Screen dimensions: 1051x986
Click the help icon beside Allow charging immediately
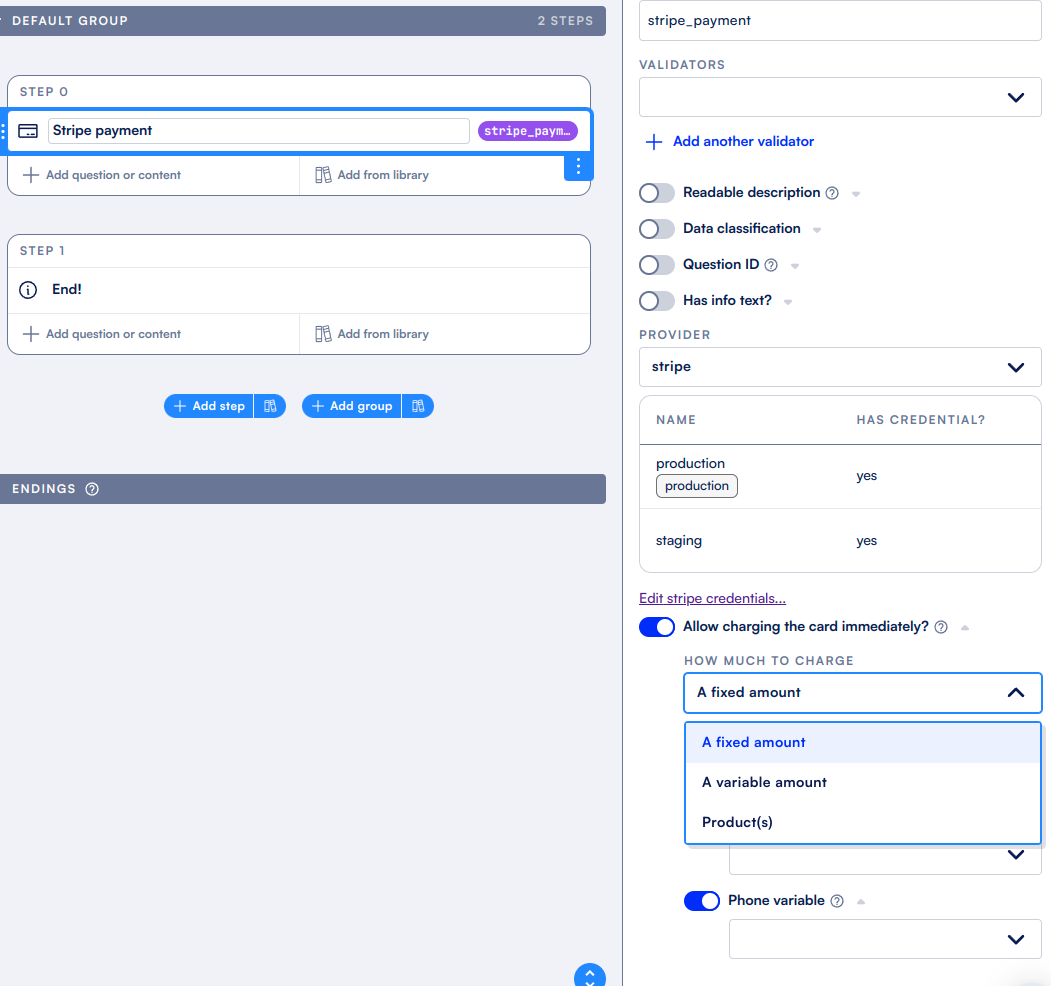(x=941, y=627)
